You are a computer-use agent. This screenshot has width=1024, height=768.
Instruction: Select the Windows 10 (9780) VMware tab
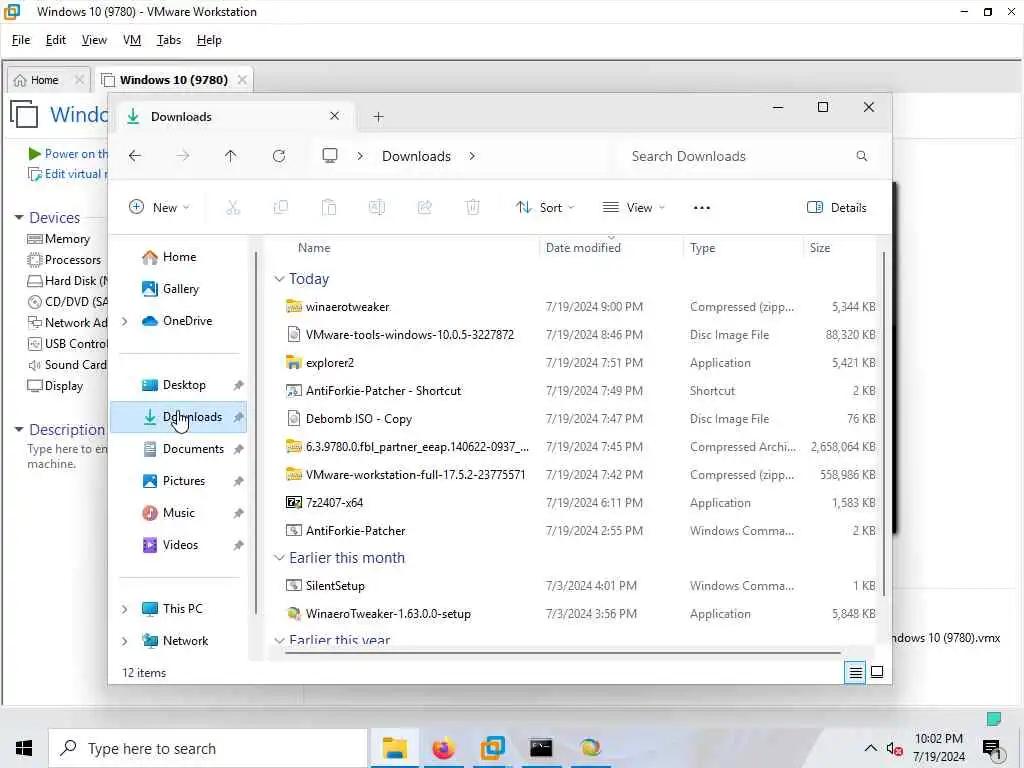tap(174, 80)
